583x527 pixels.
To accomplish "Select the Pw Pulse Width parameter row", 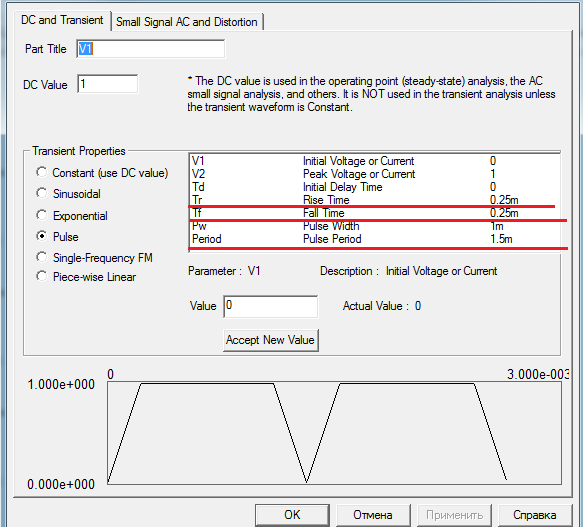I will pyautogui.click(x=374, y=226).
